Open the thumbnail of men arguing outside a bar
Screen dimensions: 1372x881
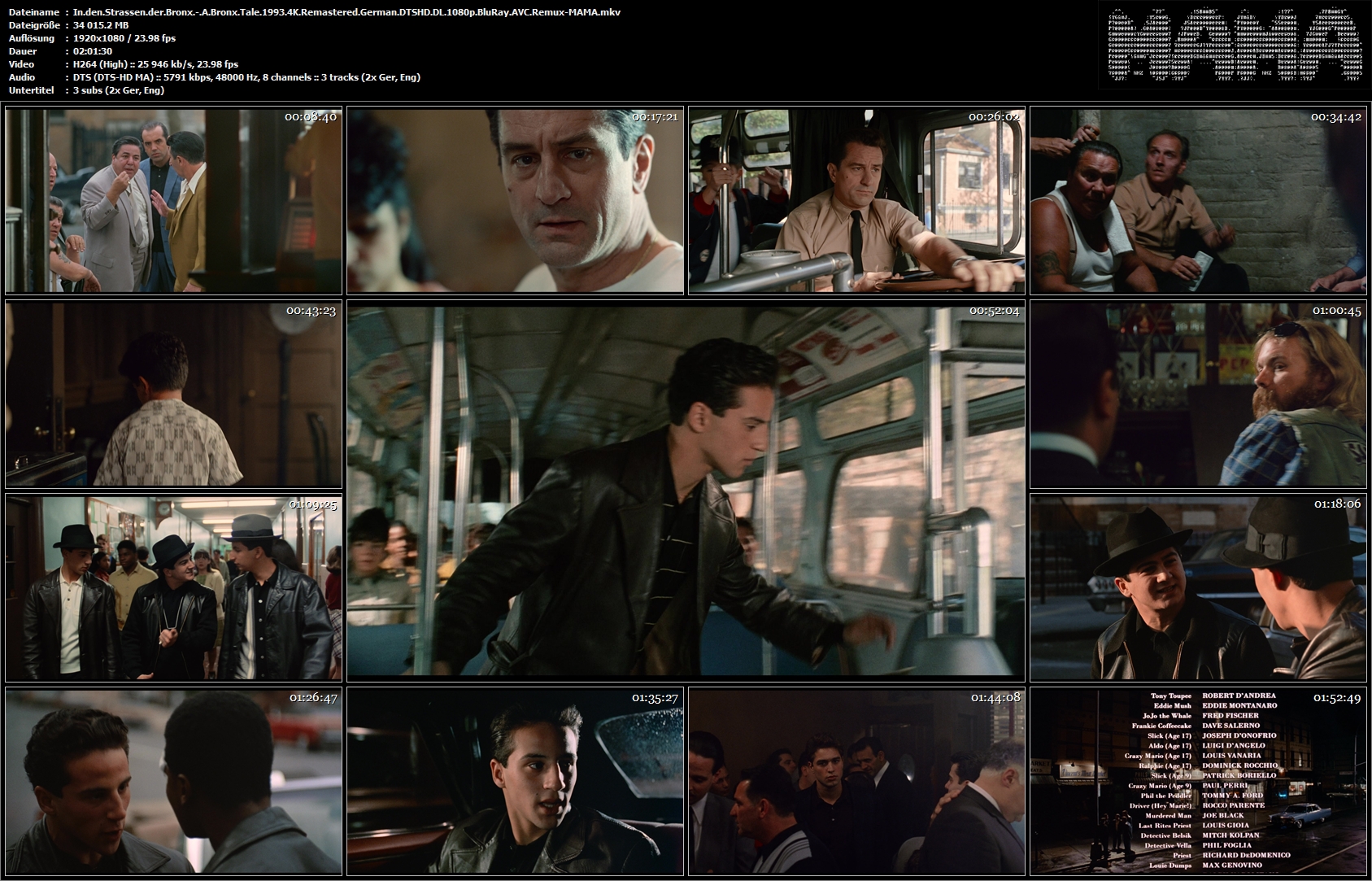click(x=173, y=200)
